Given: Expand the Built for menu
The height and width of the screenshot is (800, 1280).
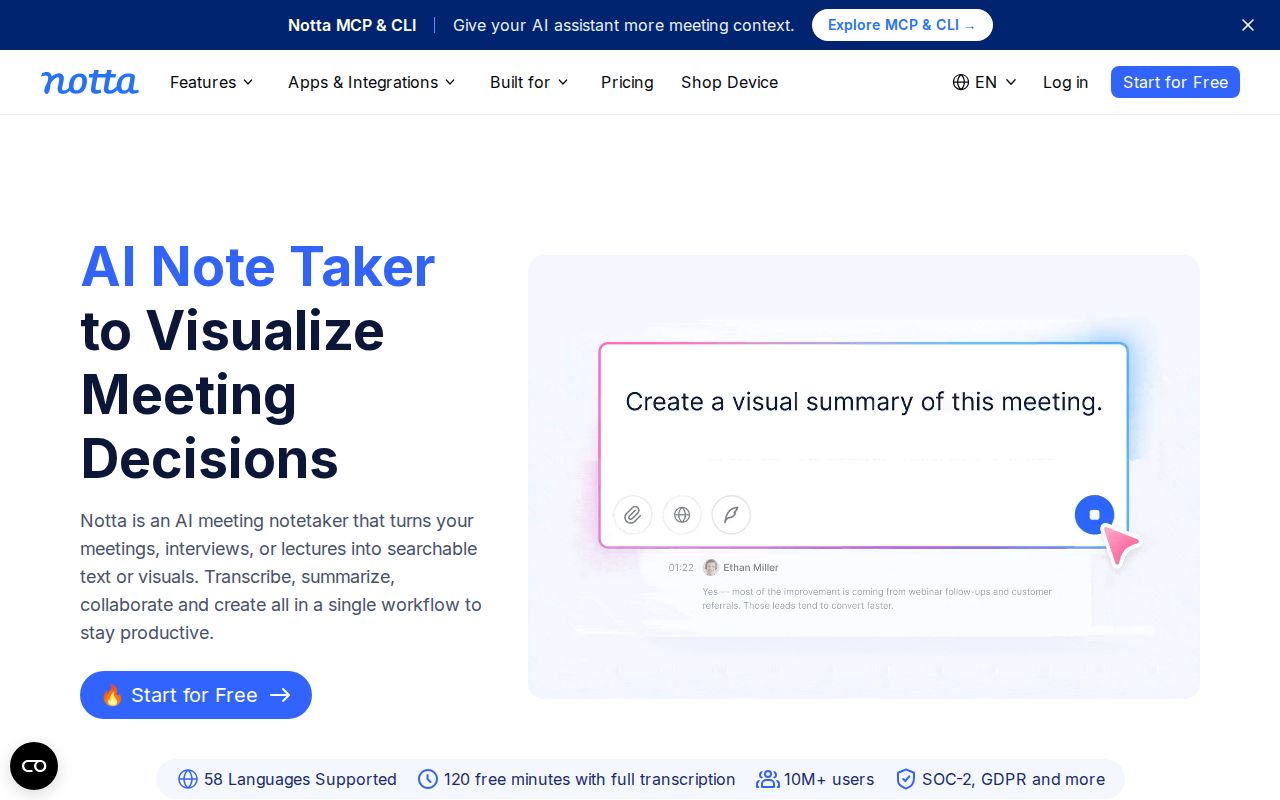Looking at the screenshot, I should pyautogui.click(x=529, y=82).
